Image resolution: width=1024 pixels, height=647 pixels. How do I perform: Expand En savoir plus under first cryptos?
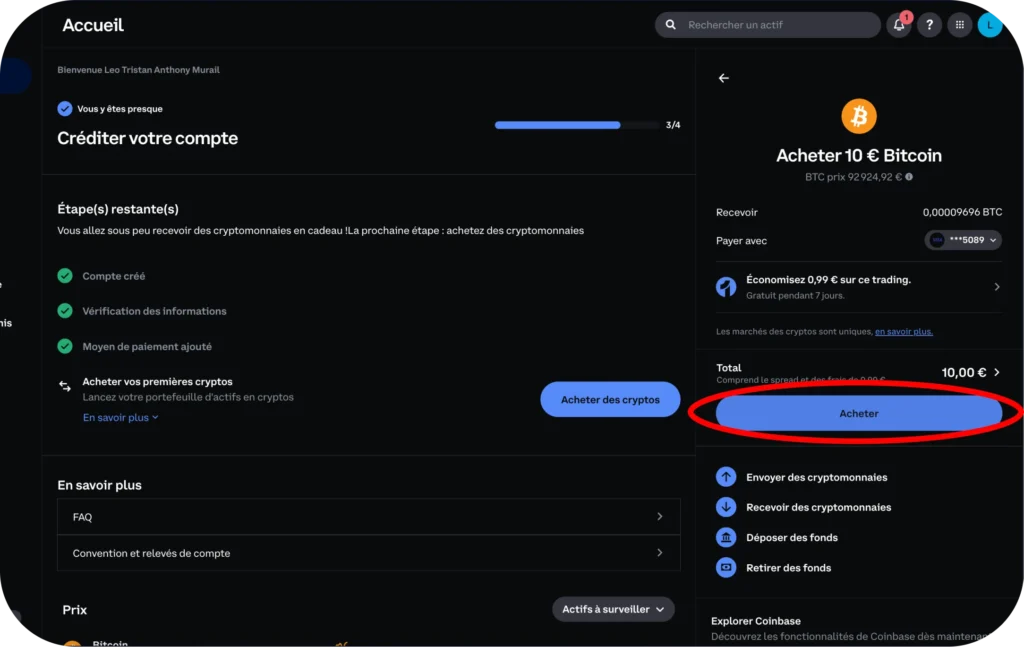coord(121,417)
